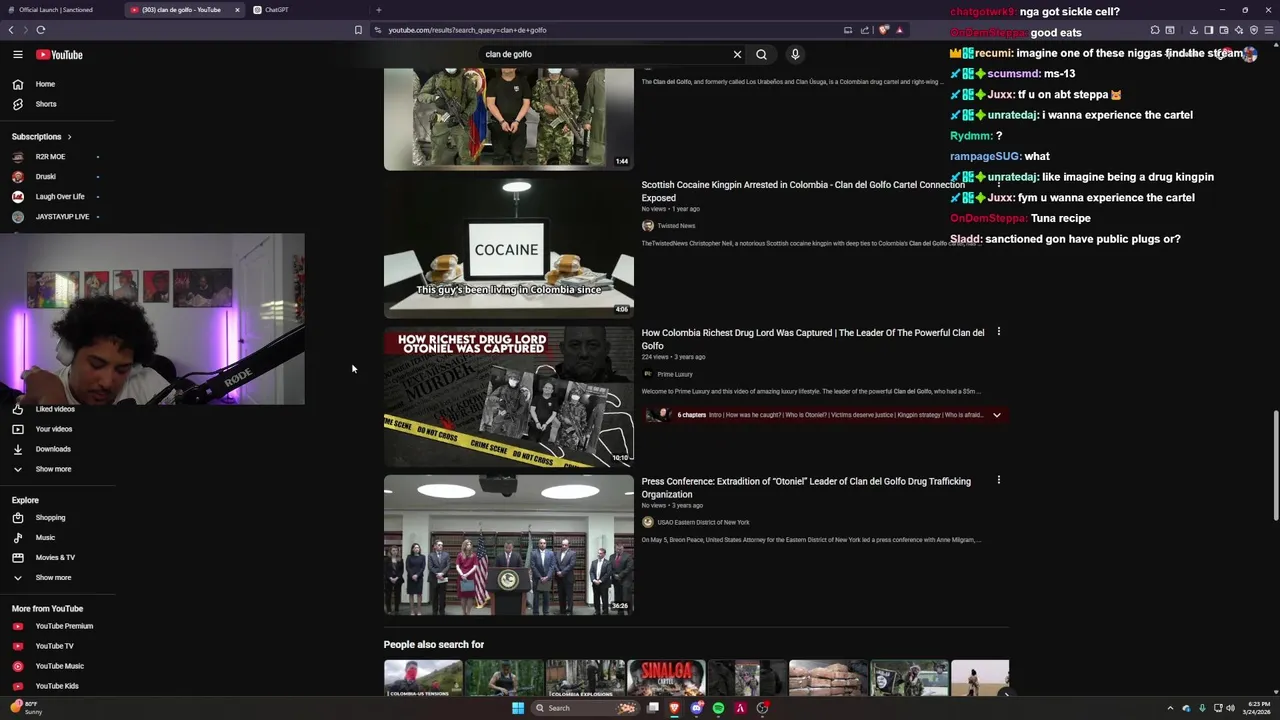Screen dimensions: 1280x720
Task: Play the press conference podium thumbnail
Action: (509, 545)
